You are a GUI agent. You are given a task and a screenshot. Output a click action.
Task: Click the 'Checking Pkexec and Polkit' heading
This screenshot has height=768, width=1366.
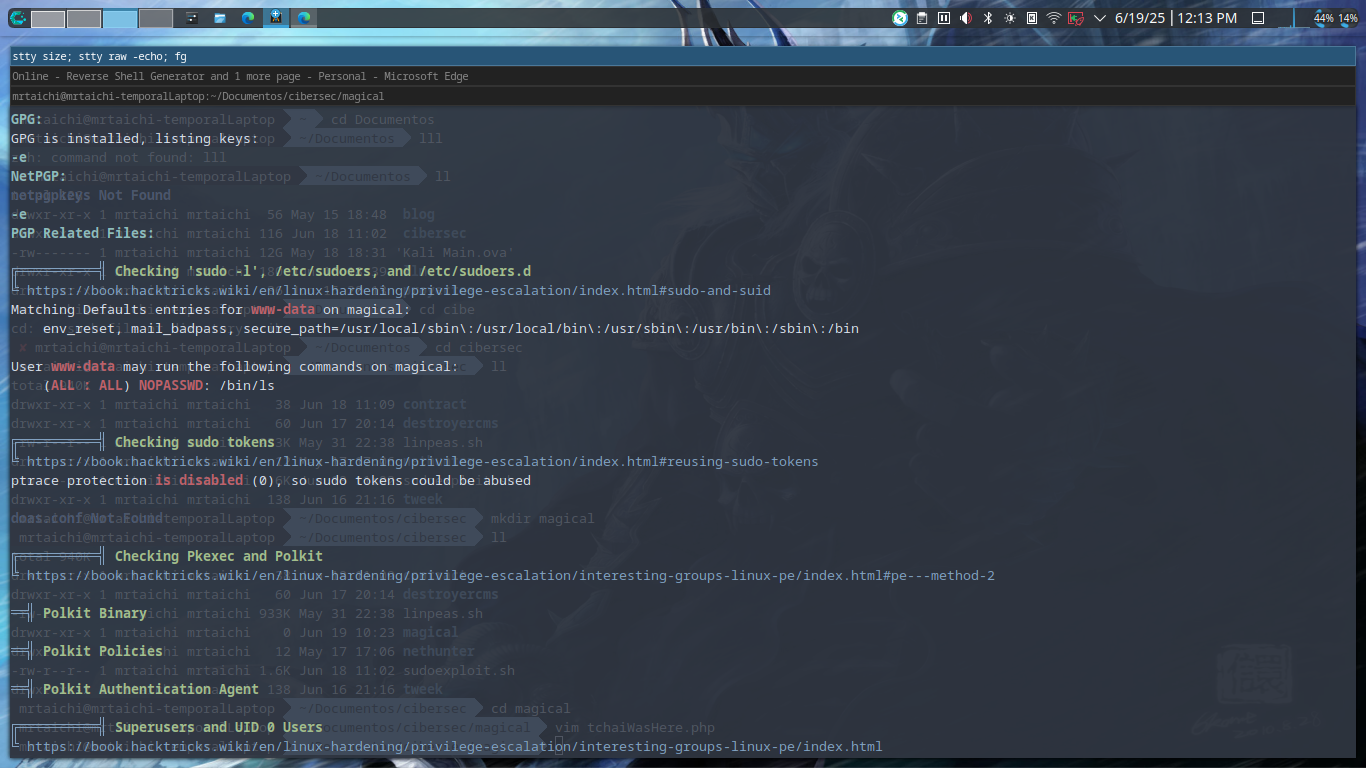(x=219, y=556)
